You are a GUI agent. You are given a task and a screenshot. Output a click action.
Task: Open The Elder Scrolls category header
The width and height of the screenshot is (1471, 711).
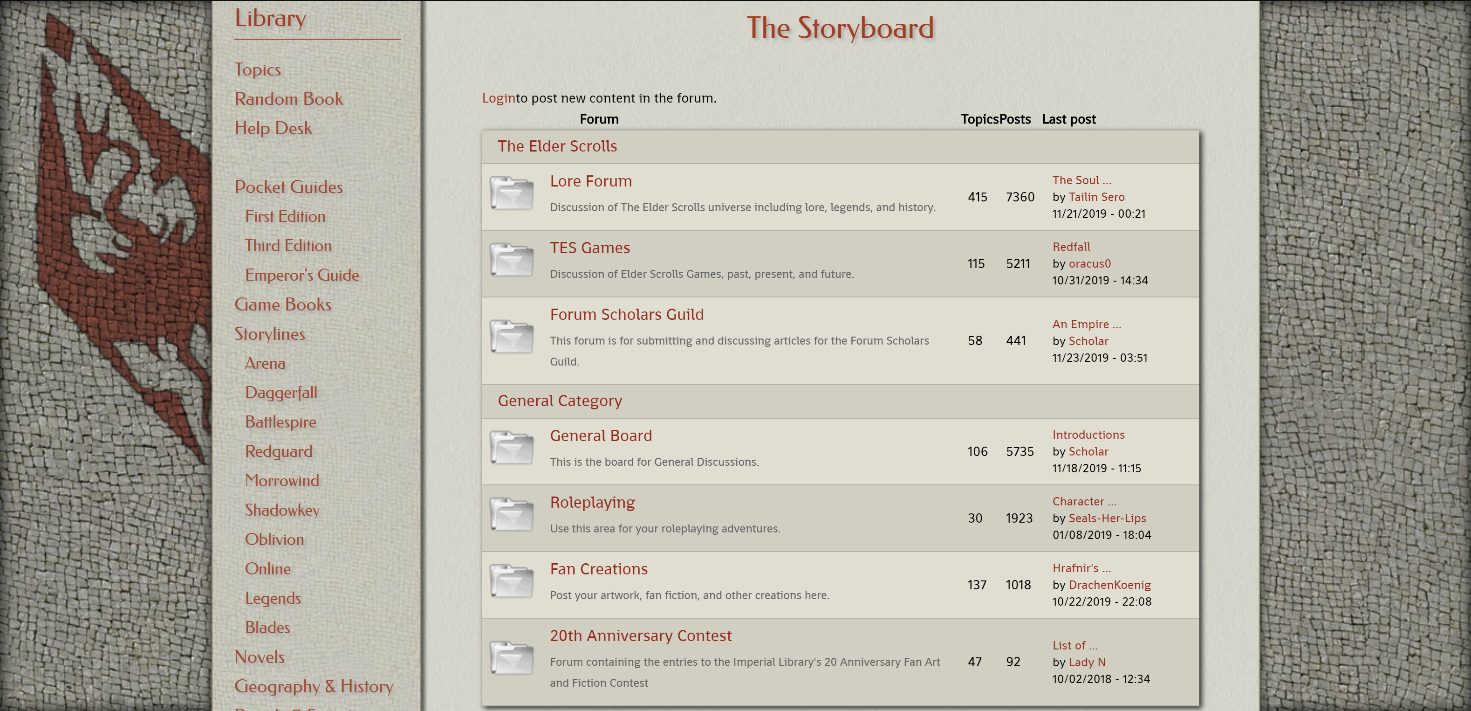coord(557,146)
